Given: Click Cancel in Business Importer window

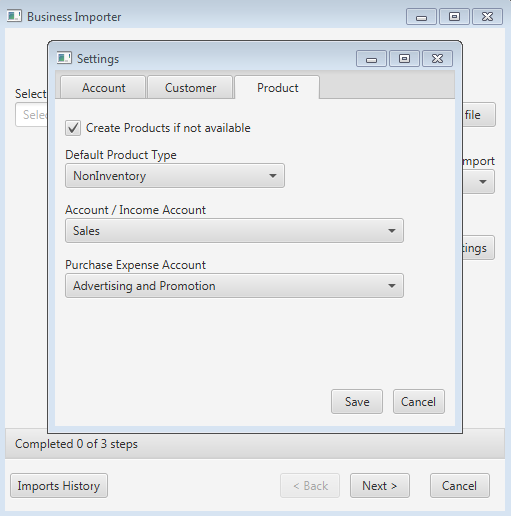Looking at the screenshot, I should point(459,486).
